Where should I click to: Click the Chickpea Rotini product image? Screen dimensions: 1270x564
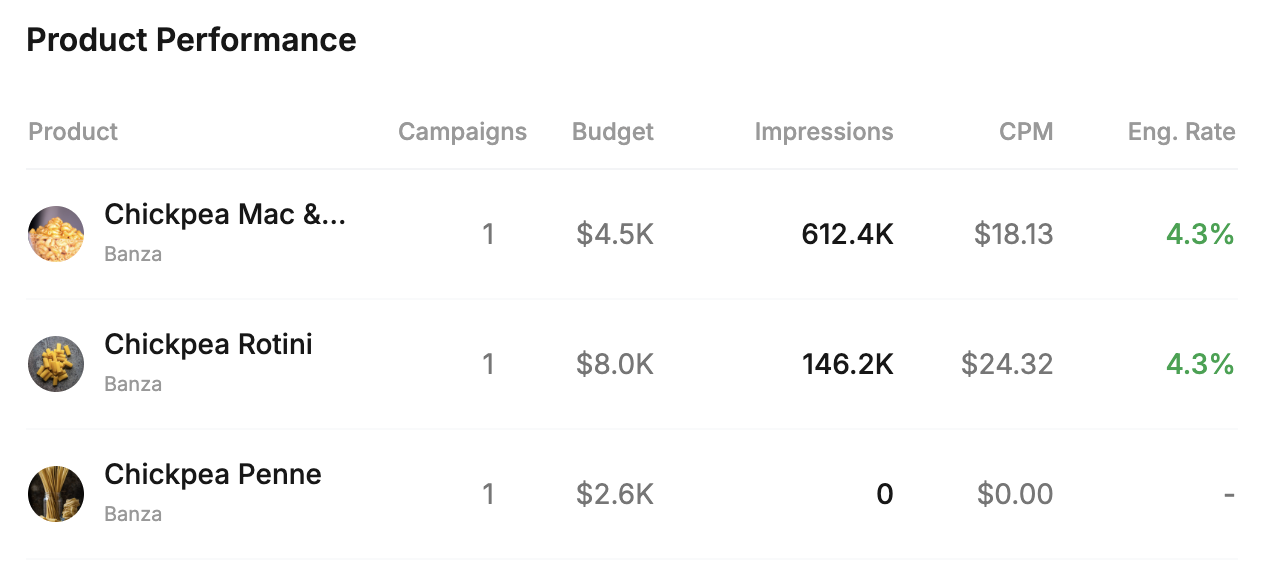pyautogui.click(x=56, y=364)
